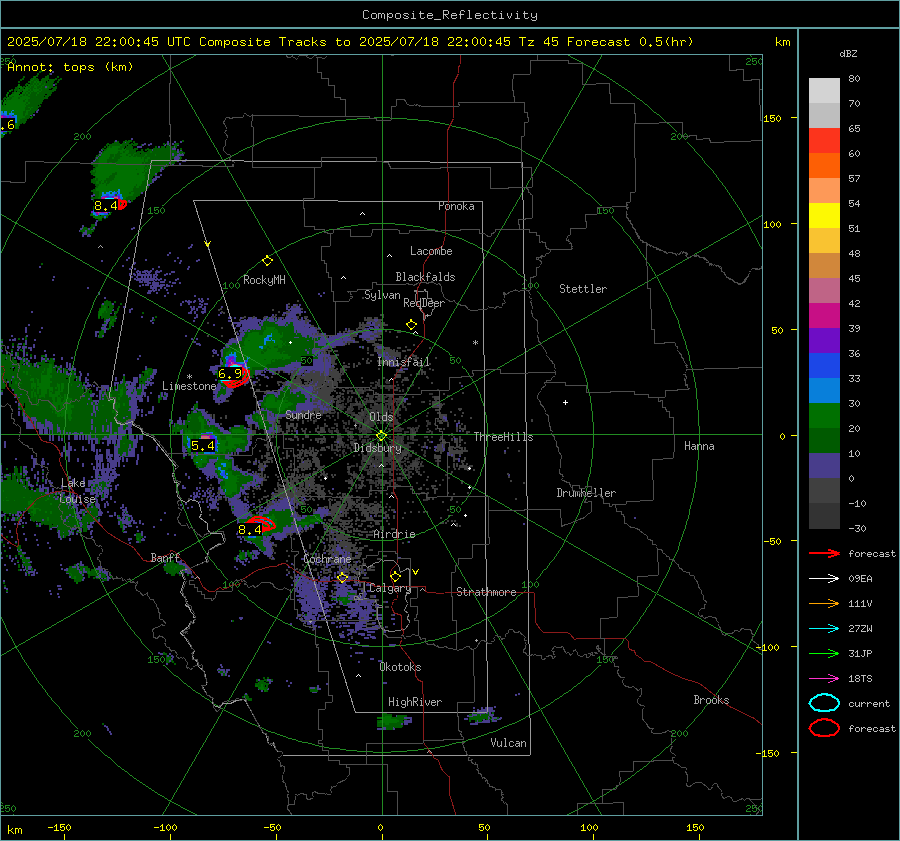Click the Composite_Reflectivity title
This screenshot has height=841, width=900.
click(449, 15)
